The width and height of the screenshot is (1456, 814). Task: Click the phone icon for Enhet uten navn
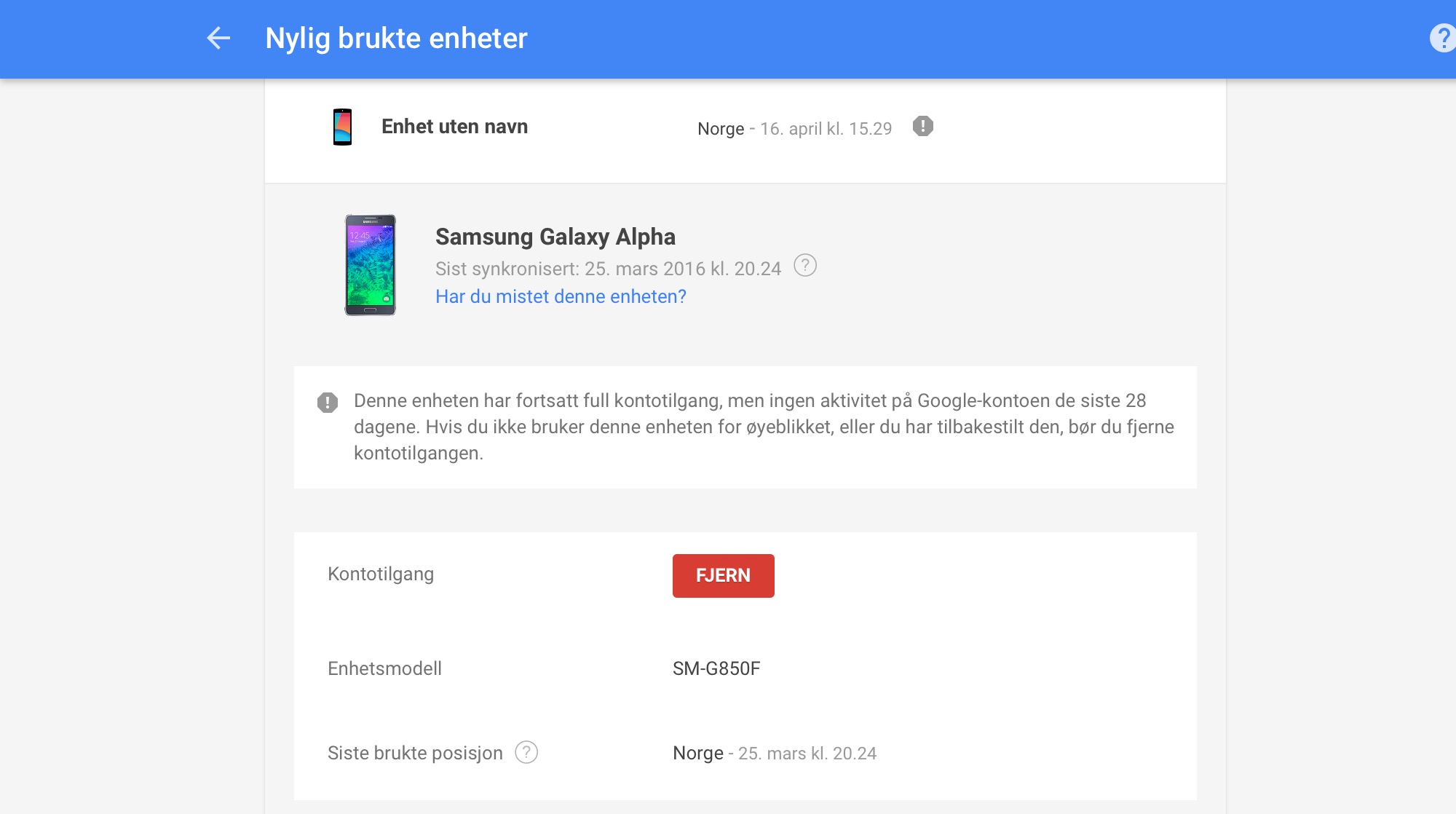click(342, 127)
